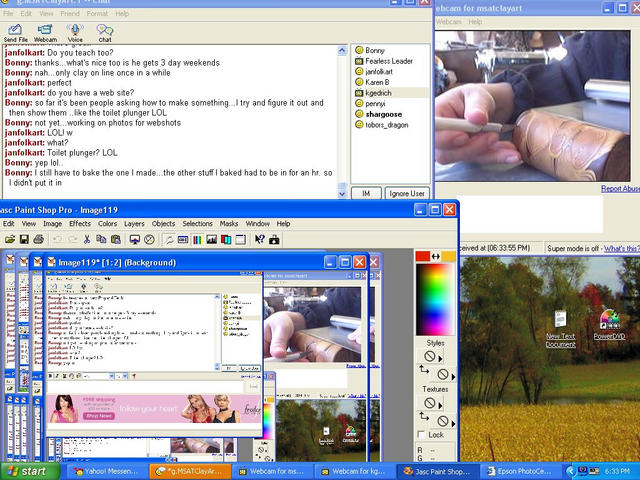Toggle the Layer Palette red-cyan button
640x480 pixels.
pos(226,240)
